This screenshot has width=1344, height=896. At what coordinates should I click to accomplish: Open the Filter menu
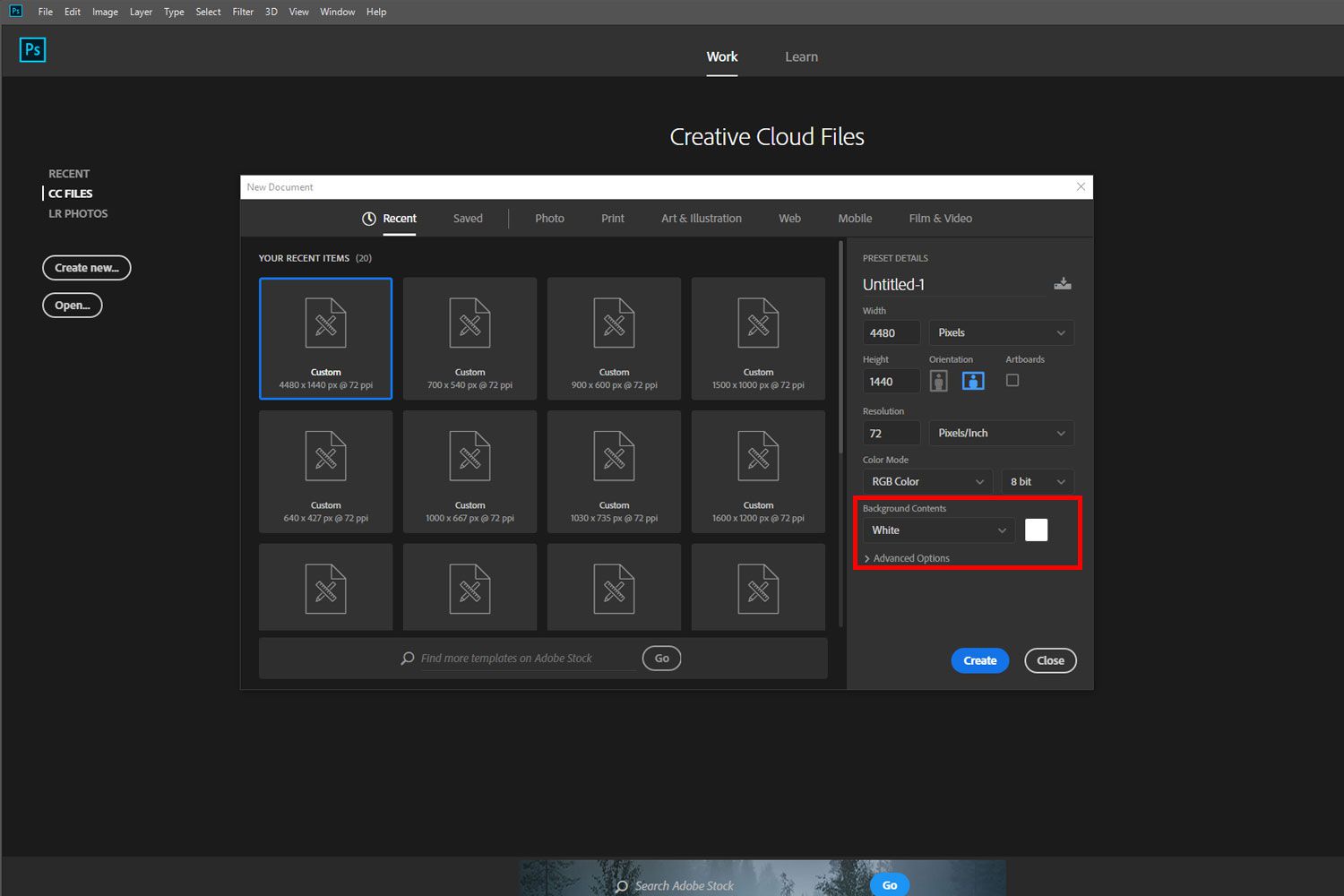point(242,12)
